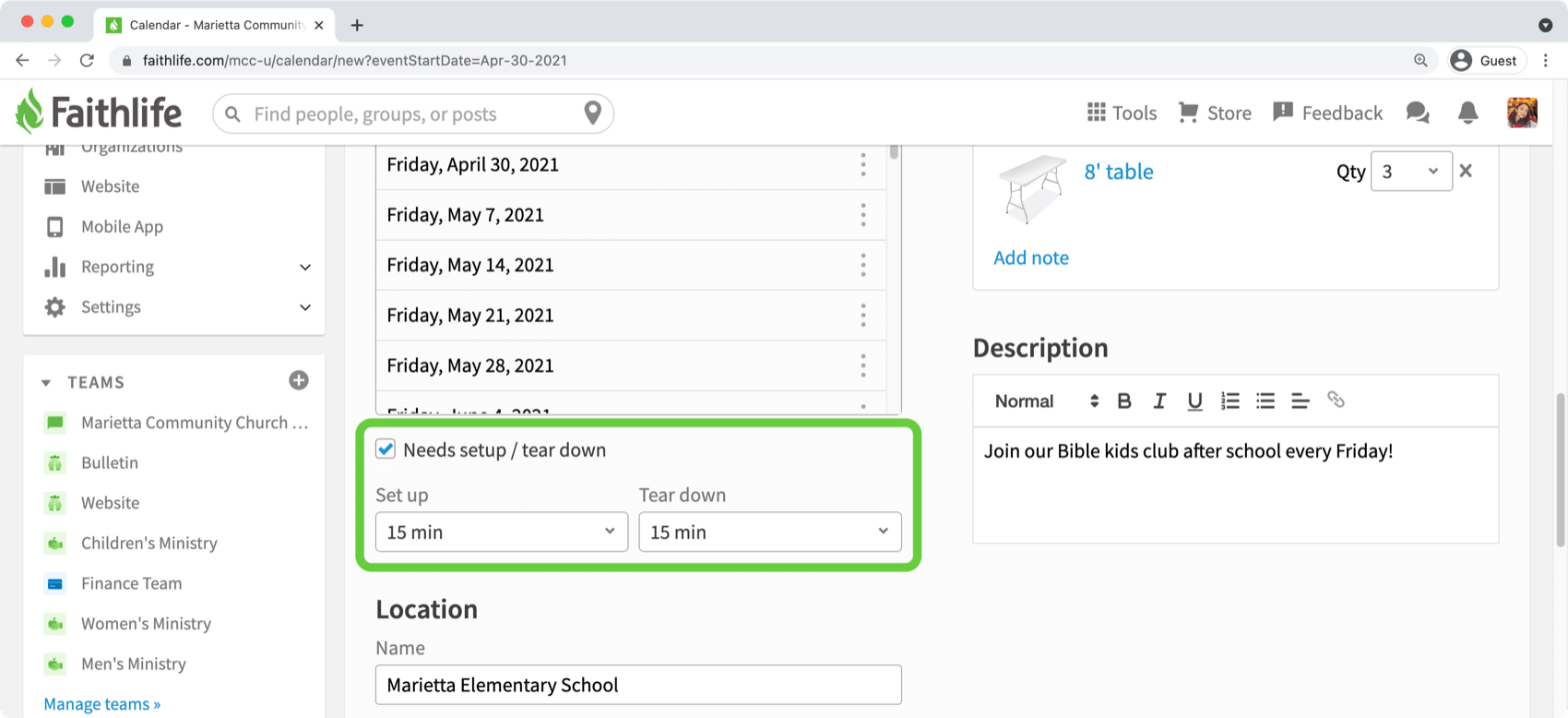Open the Store cart
1568x718 pixels.
[1215, 113]
